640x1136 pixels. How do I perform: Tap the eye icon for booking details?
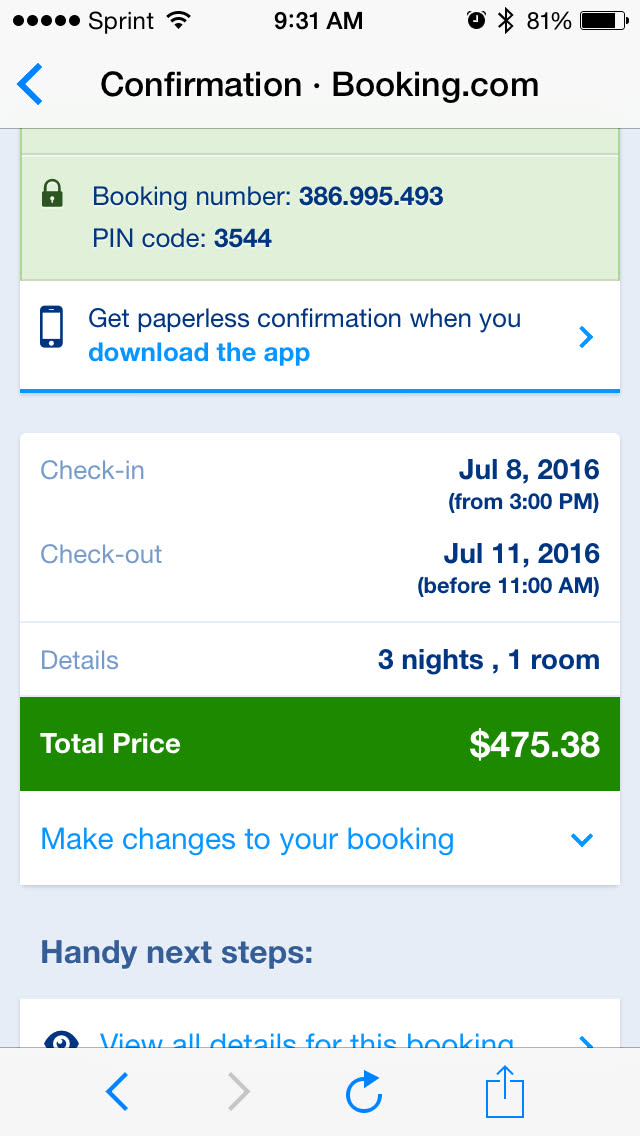click(x=60, y=1041)
